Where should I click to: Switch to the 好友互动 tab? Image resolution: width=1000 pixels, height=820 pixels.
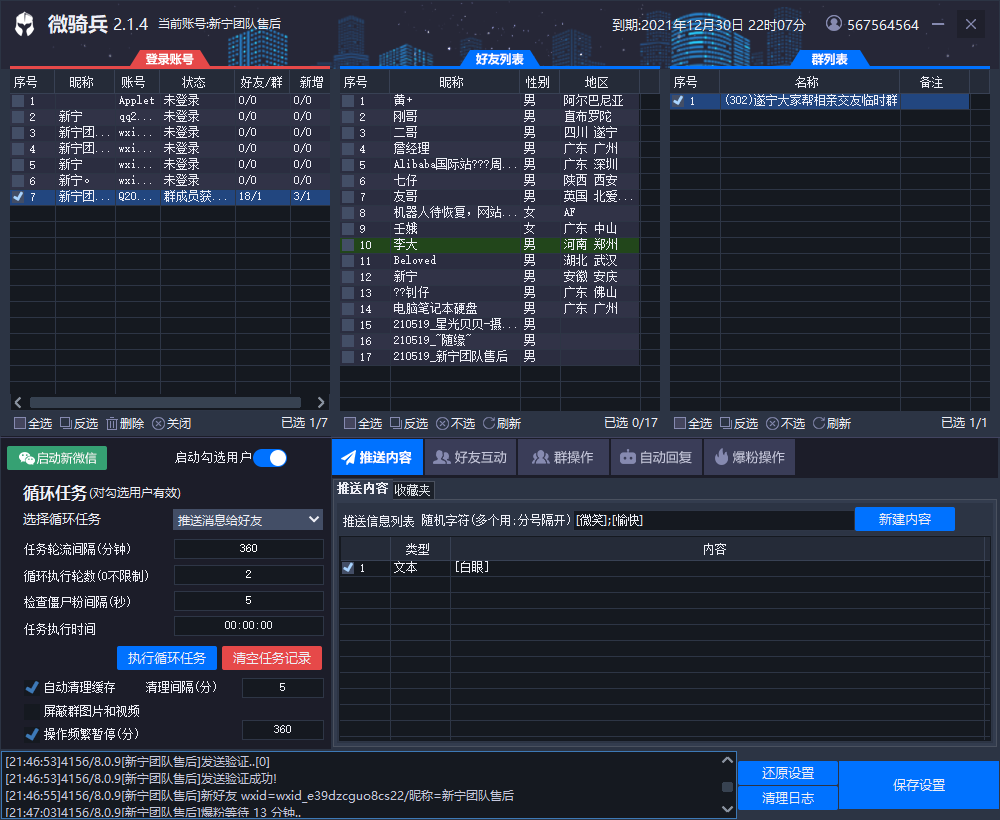coord(470,457)
